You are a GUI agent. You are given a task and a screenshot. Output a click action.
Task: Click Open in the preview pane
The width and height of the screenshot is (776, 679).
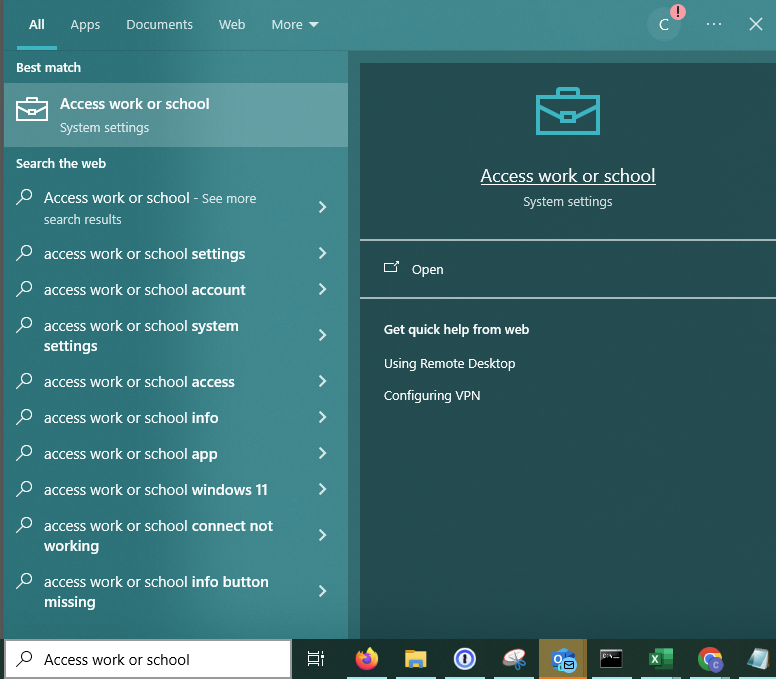(x=427, y=269)
